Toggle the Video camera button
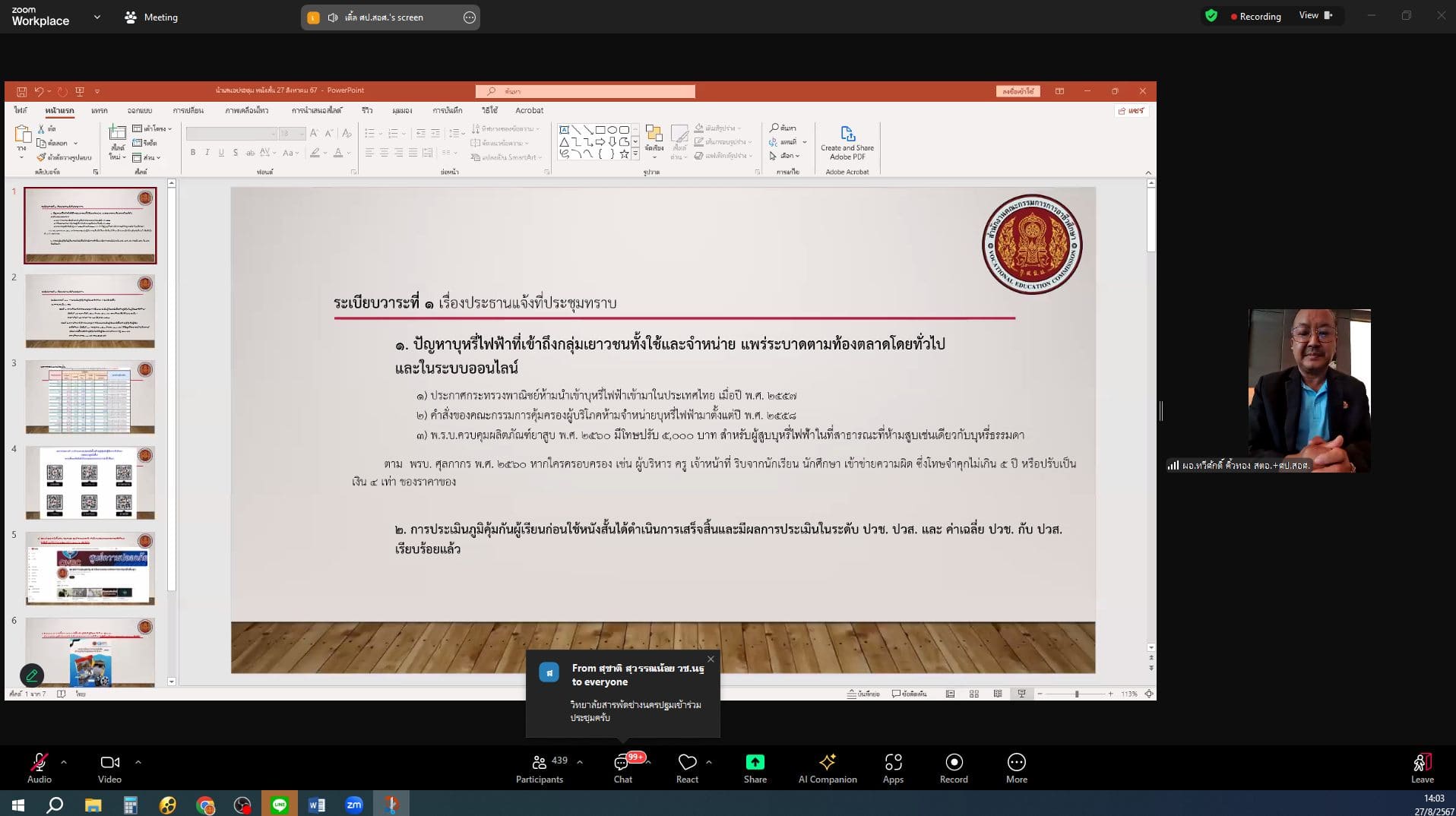Screen dimensions: 1456x816 coord(109,763)
